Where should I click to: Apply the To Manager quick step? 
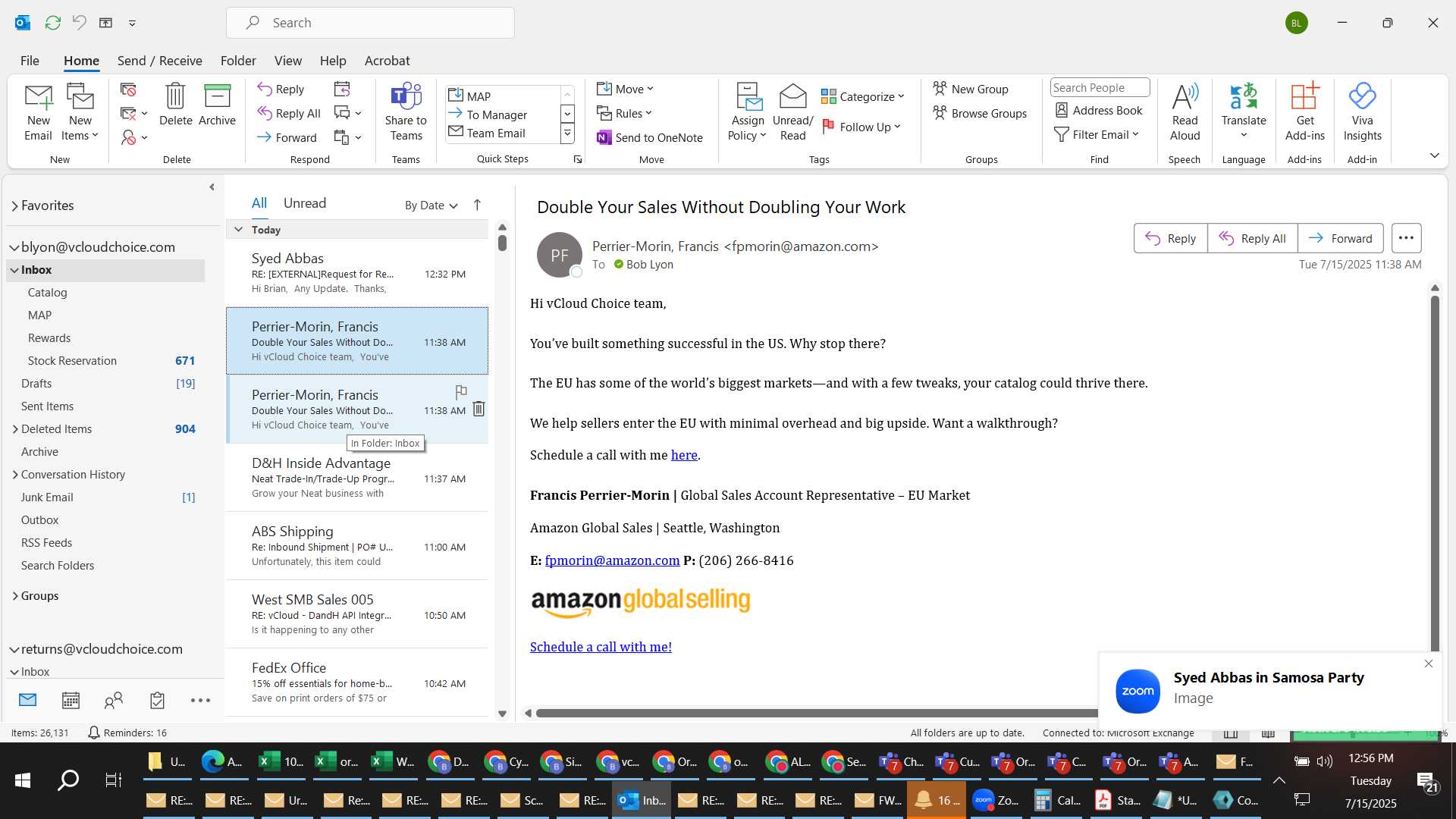click(x=497, y=115)
